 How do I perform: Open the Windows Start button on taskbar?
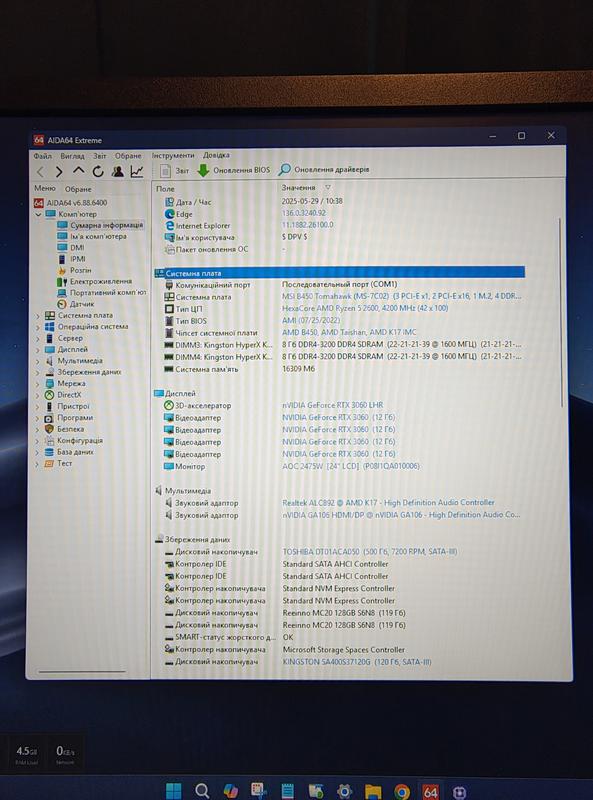pos(174,790)
